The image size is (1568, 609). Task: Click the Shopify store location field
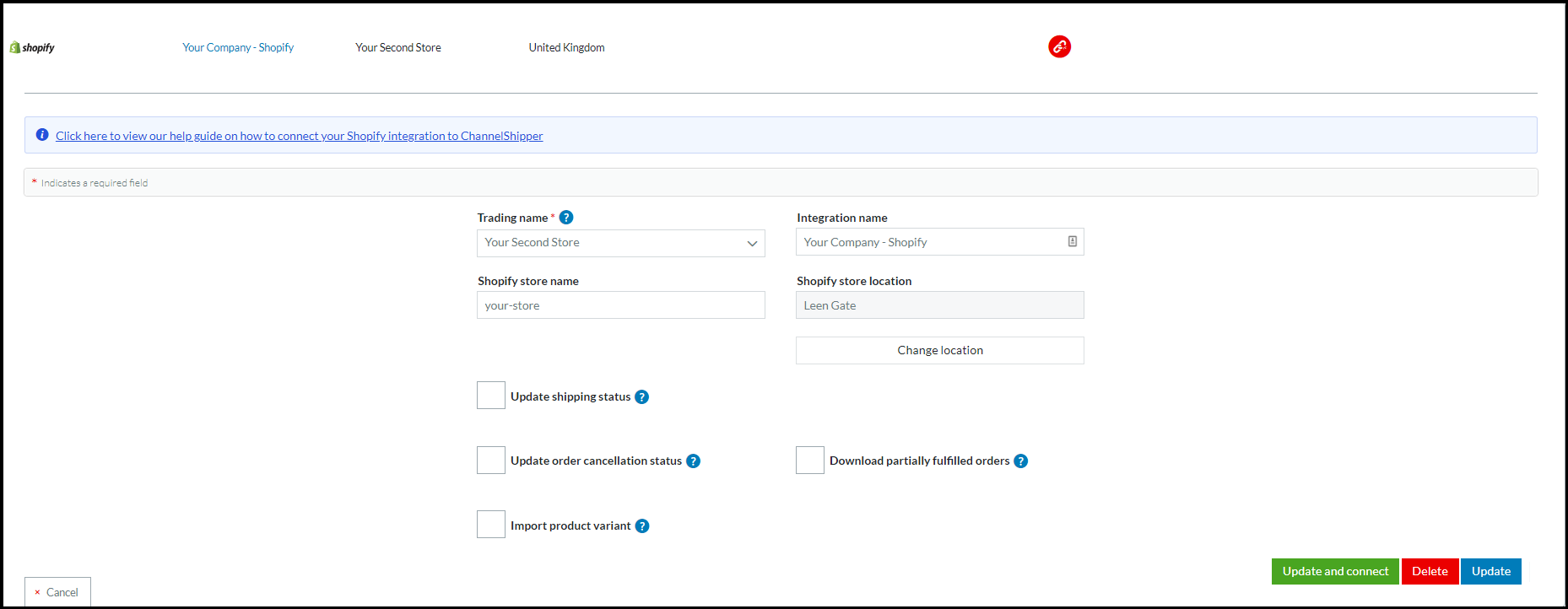point(940,305)
